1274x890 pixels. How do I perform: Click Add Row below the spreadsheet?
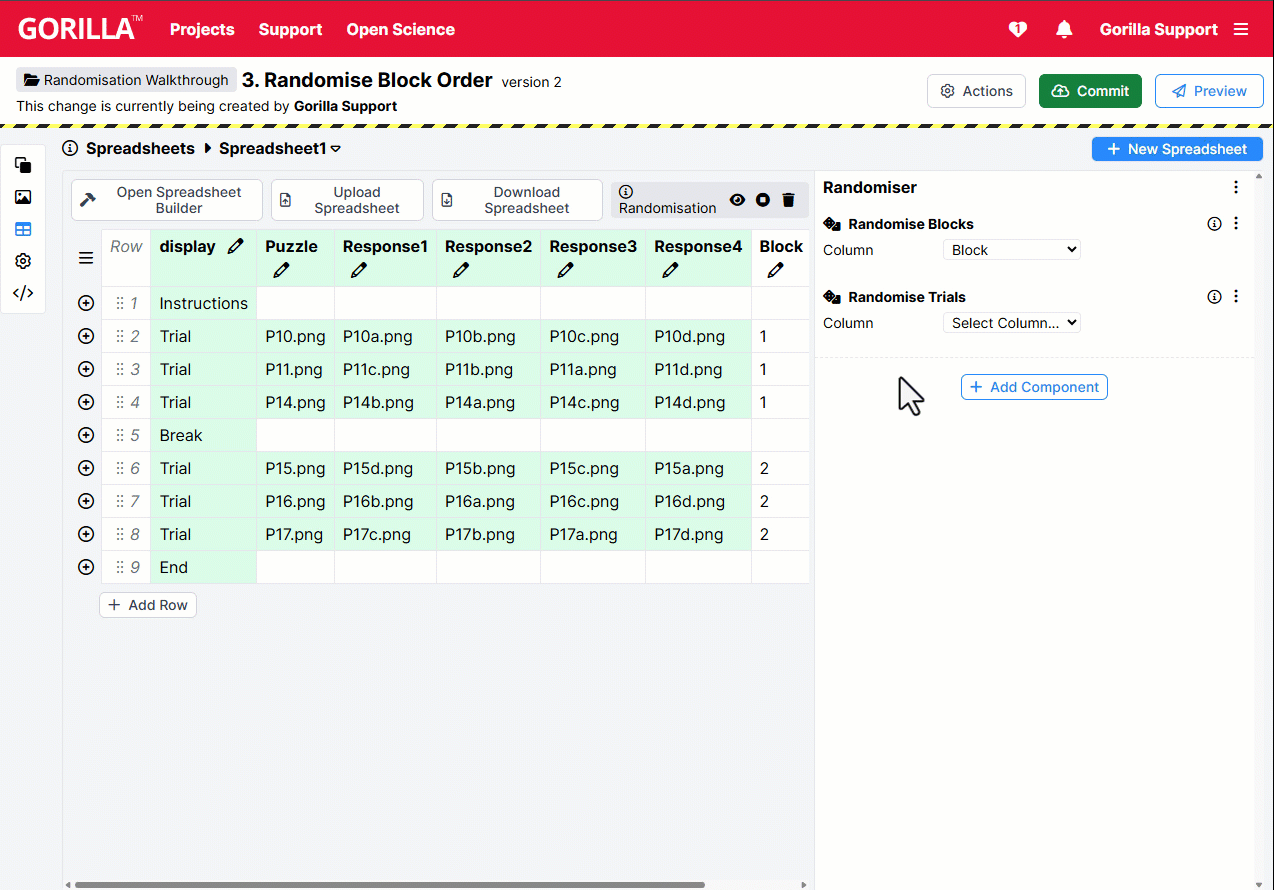point(147,604)
